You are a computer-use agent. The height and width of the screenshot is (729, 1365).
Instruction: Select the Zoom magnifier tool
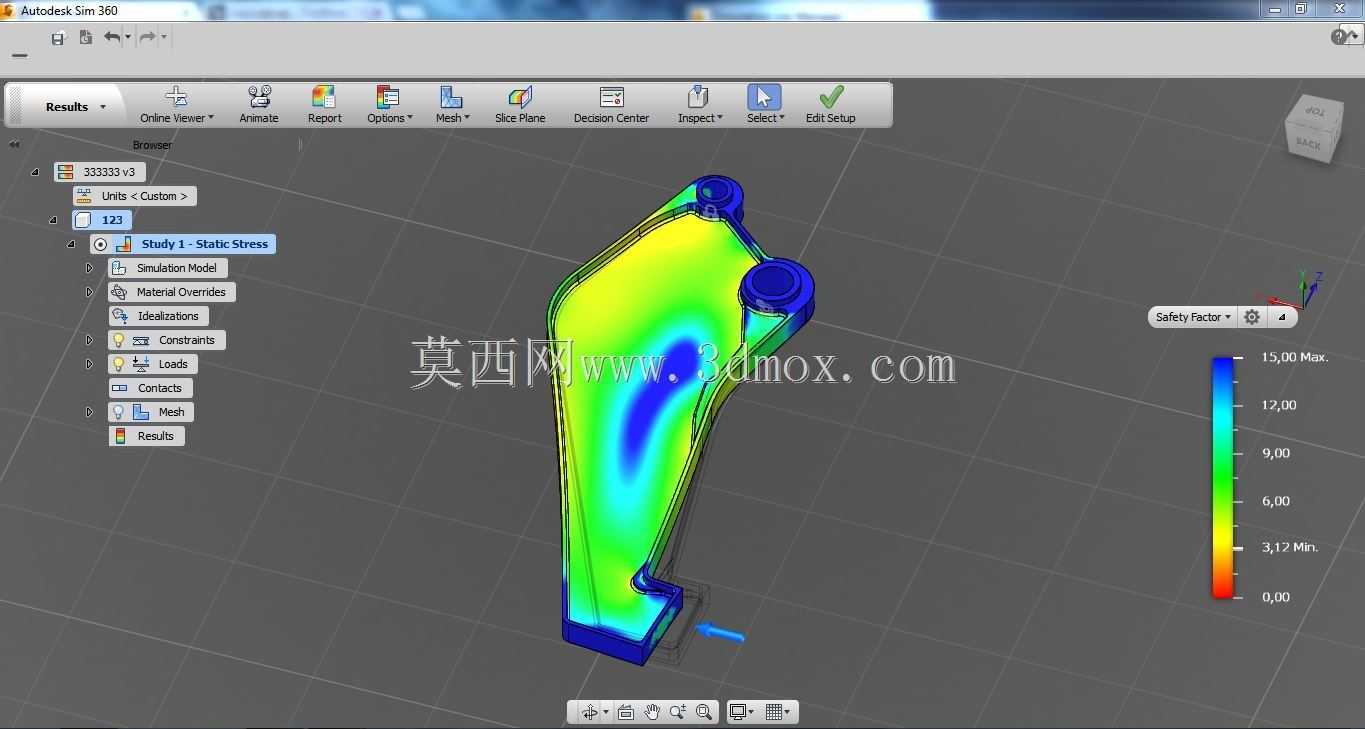(x=678, y=712)
